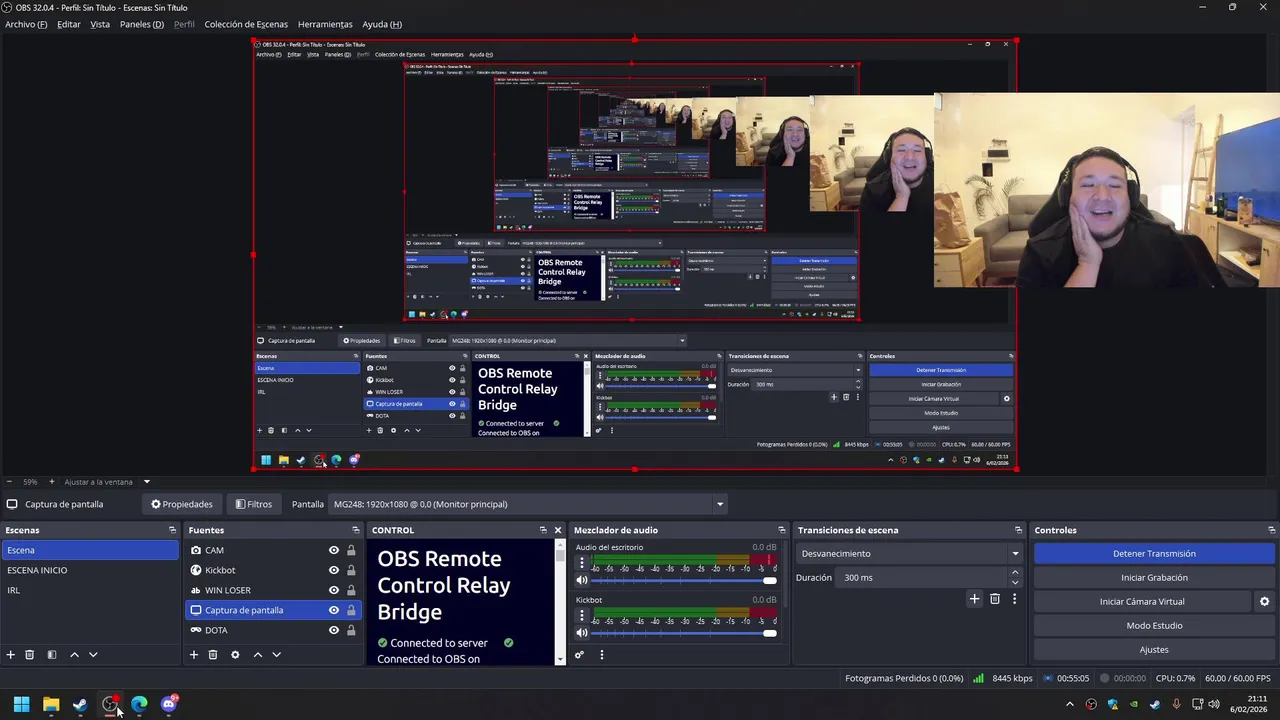Remove scene transition using trash icon
Viewport: 1280px width, 720px height.
click(x=994, y=599)
